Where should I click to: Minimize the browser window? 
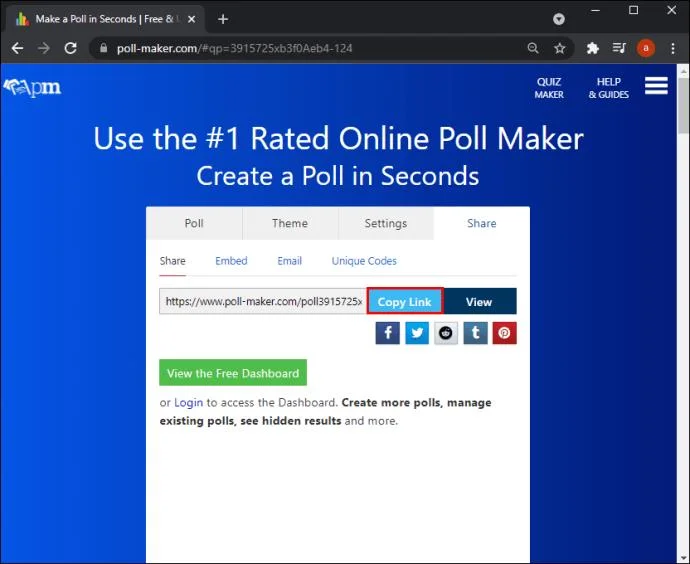tap(595, 10)
